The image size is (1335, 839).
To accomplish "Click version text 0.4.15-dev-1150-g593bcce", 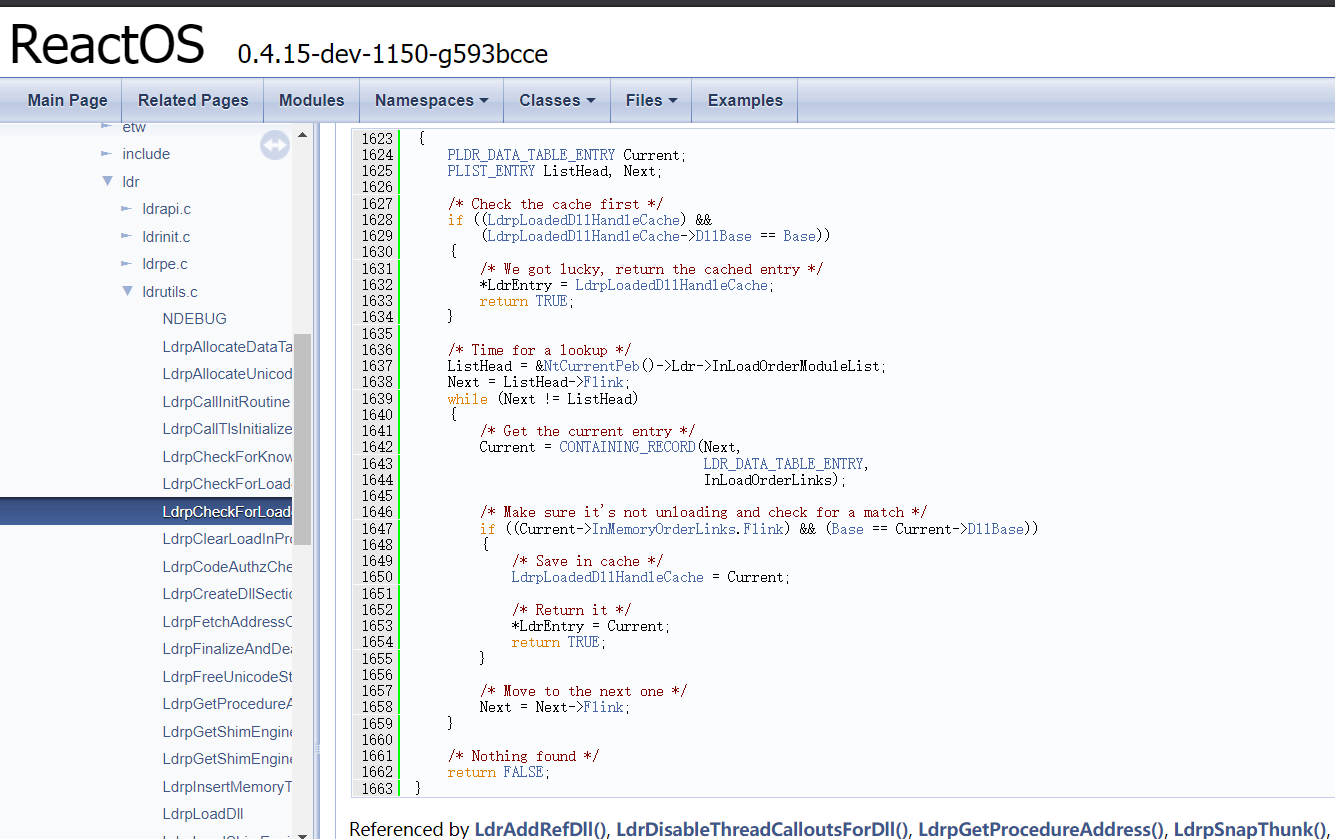I will (x=392, y=54).
